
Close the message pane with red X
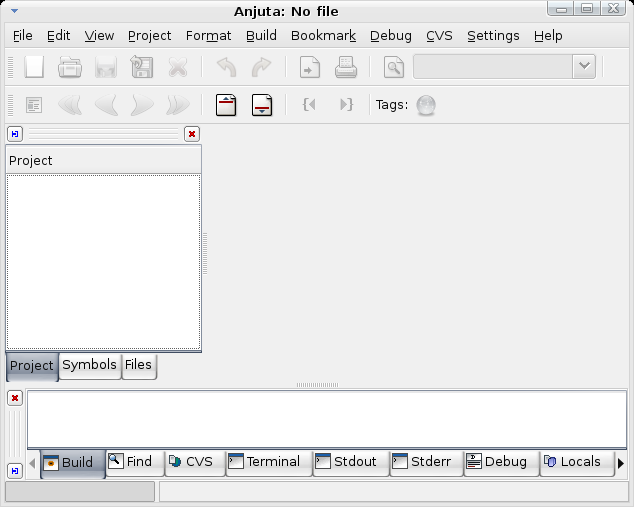coord(15,398)
